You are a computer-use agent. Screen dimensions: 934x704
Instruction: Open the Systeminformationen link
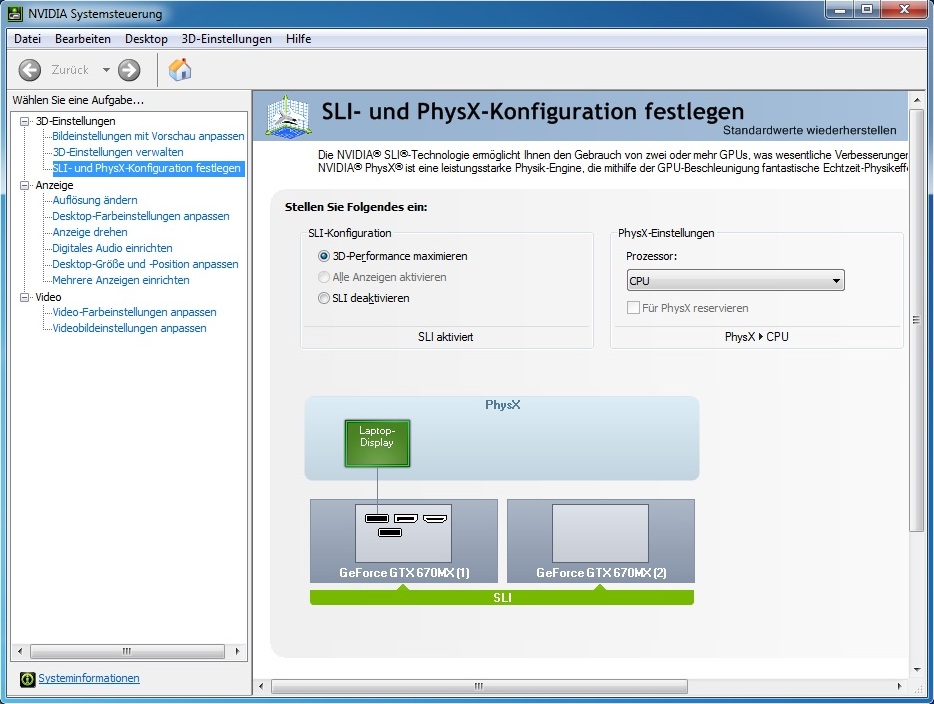(89, 678)
